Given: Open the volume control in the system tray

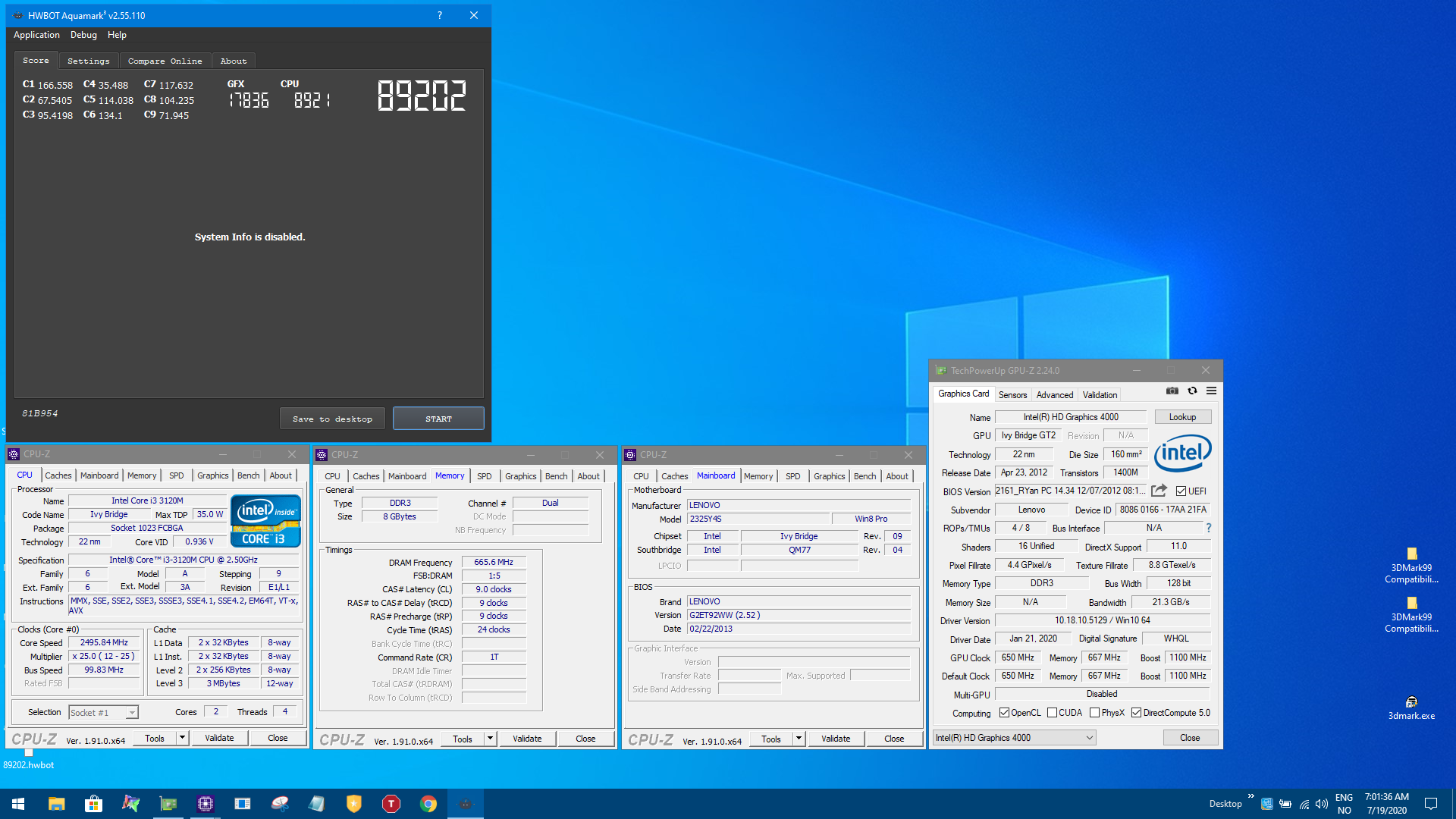Looking at the screenshot, I should [1322, 804].
